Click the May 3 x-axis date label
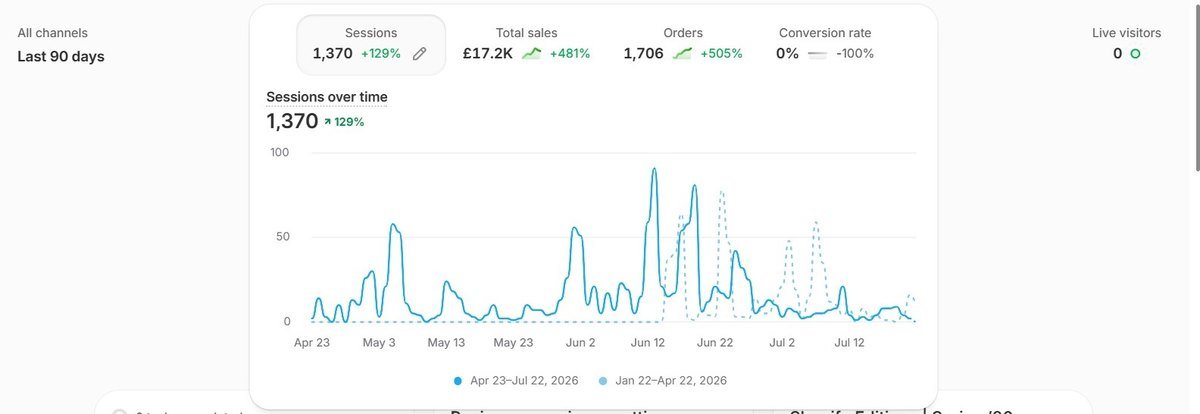 coord(379,342)
